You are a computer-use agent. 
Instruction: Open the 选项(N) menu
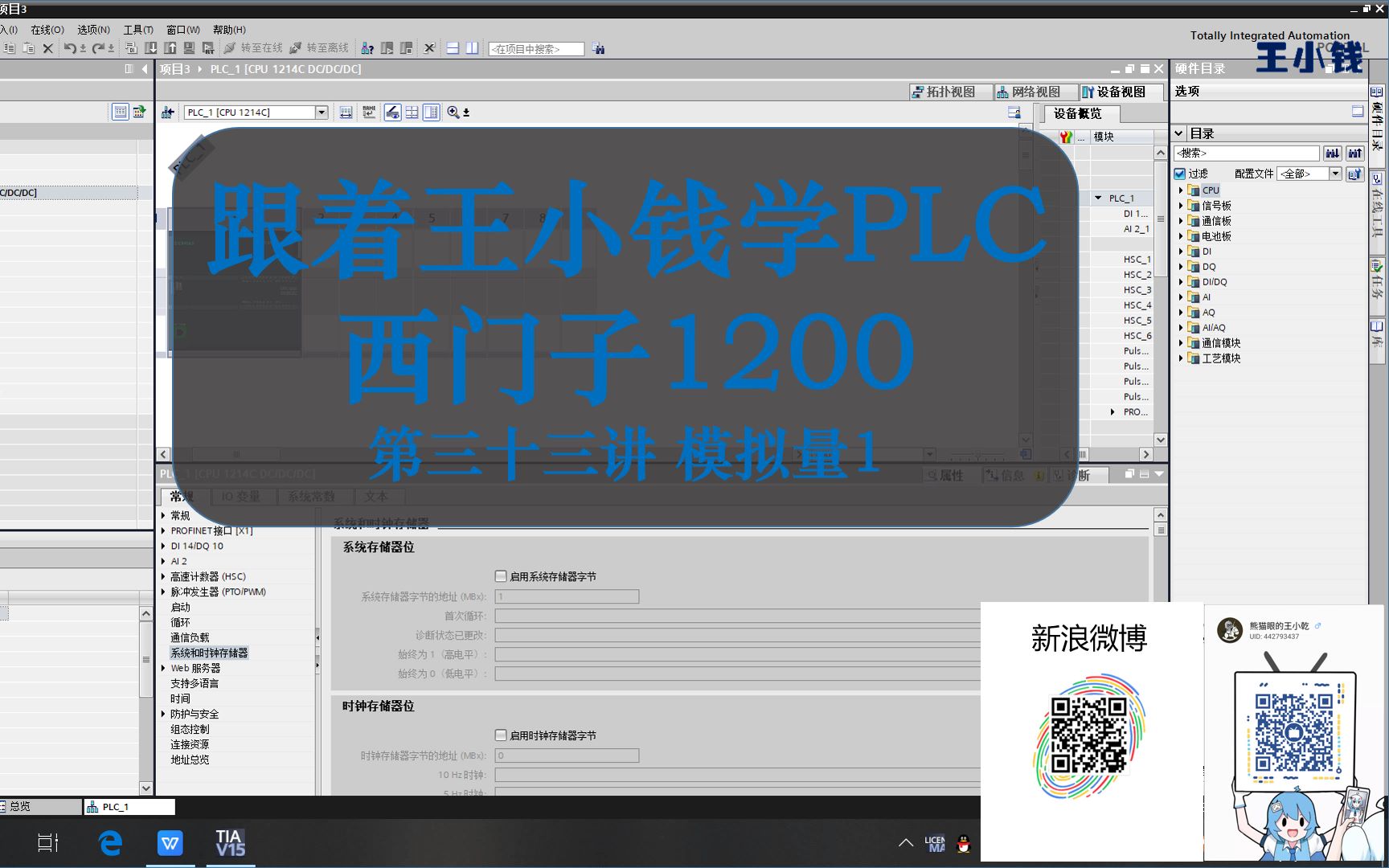coord(93,30)
